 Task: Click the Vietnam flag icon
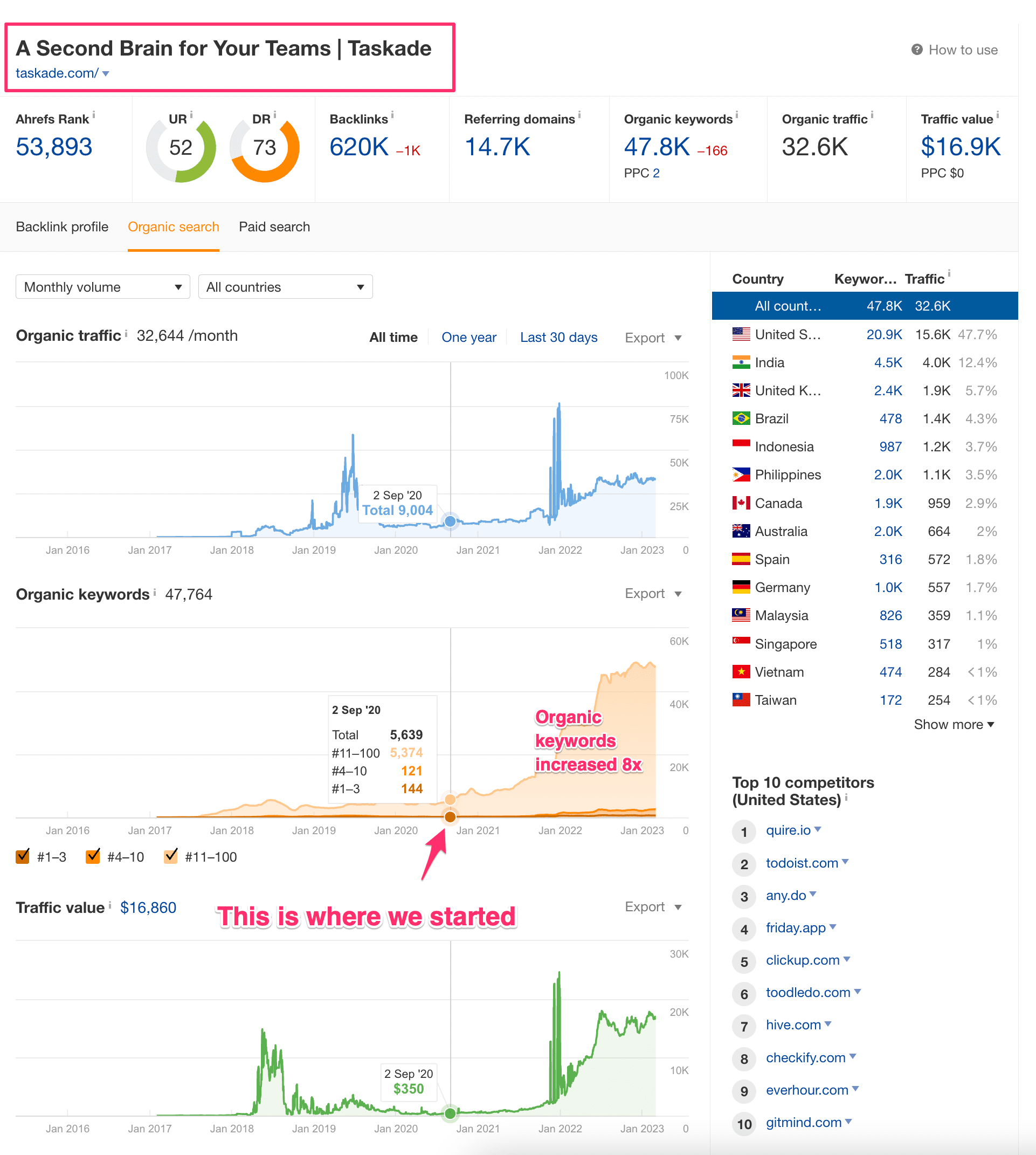pos(741,671)
